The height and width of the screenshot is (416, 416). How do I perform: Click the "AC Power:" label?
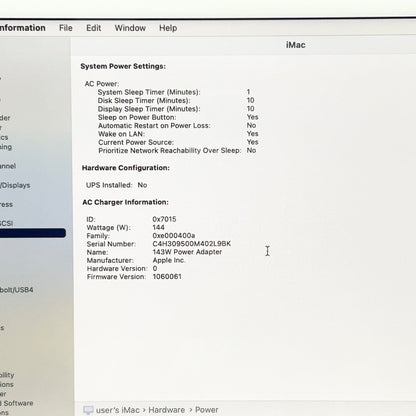point(102,84)
